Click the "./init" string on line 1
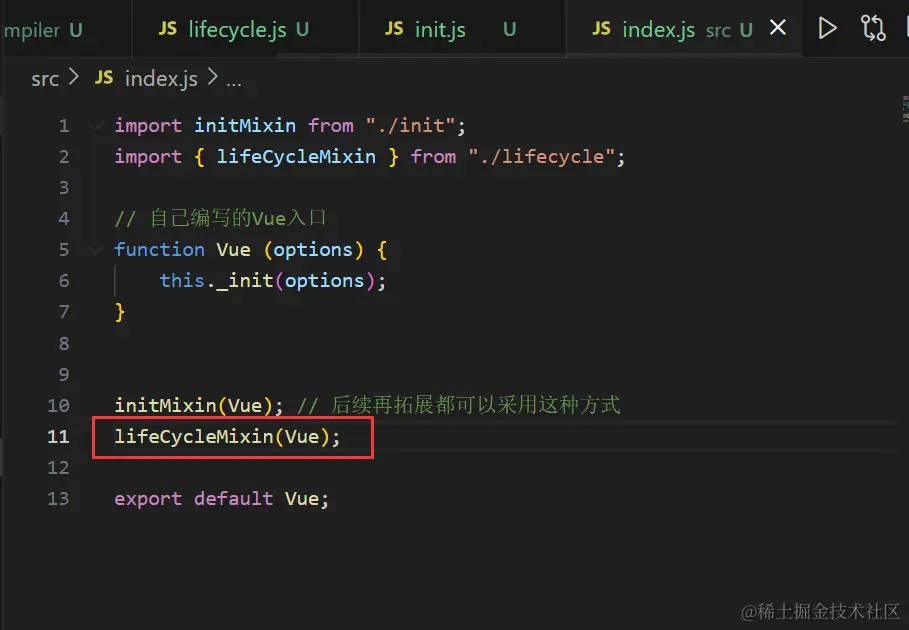This screenshot has width=909, height=630. click(410, 126)
